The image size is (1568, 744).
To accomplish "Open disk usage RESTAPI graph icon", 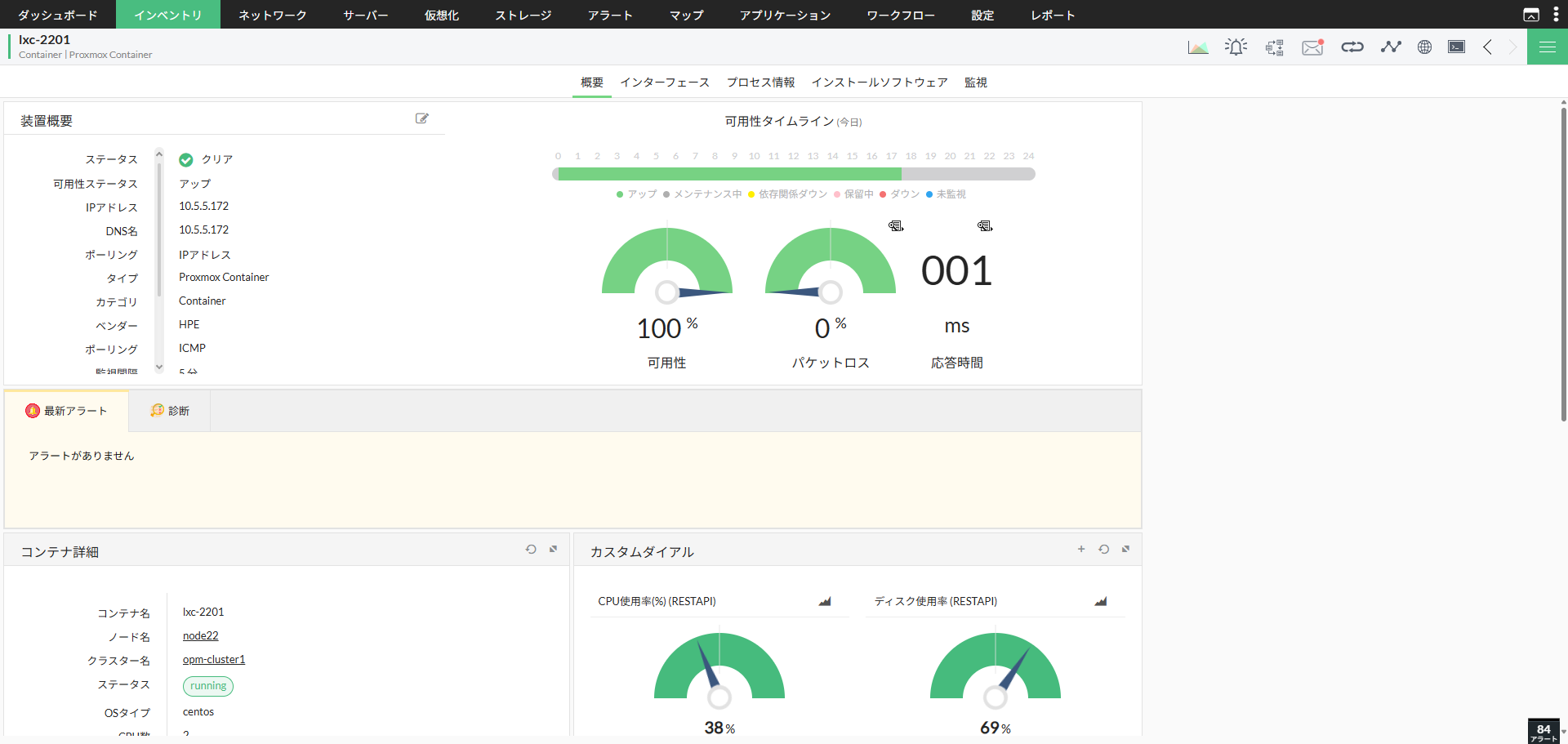I will click(1101, 601).
